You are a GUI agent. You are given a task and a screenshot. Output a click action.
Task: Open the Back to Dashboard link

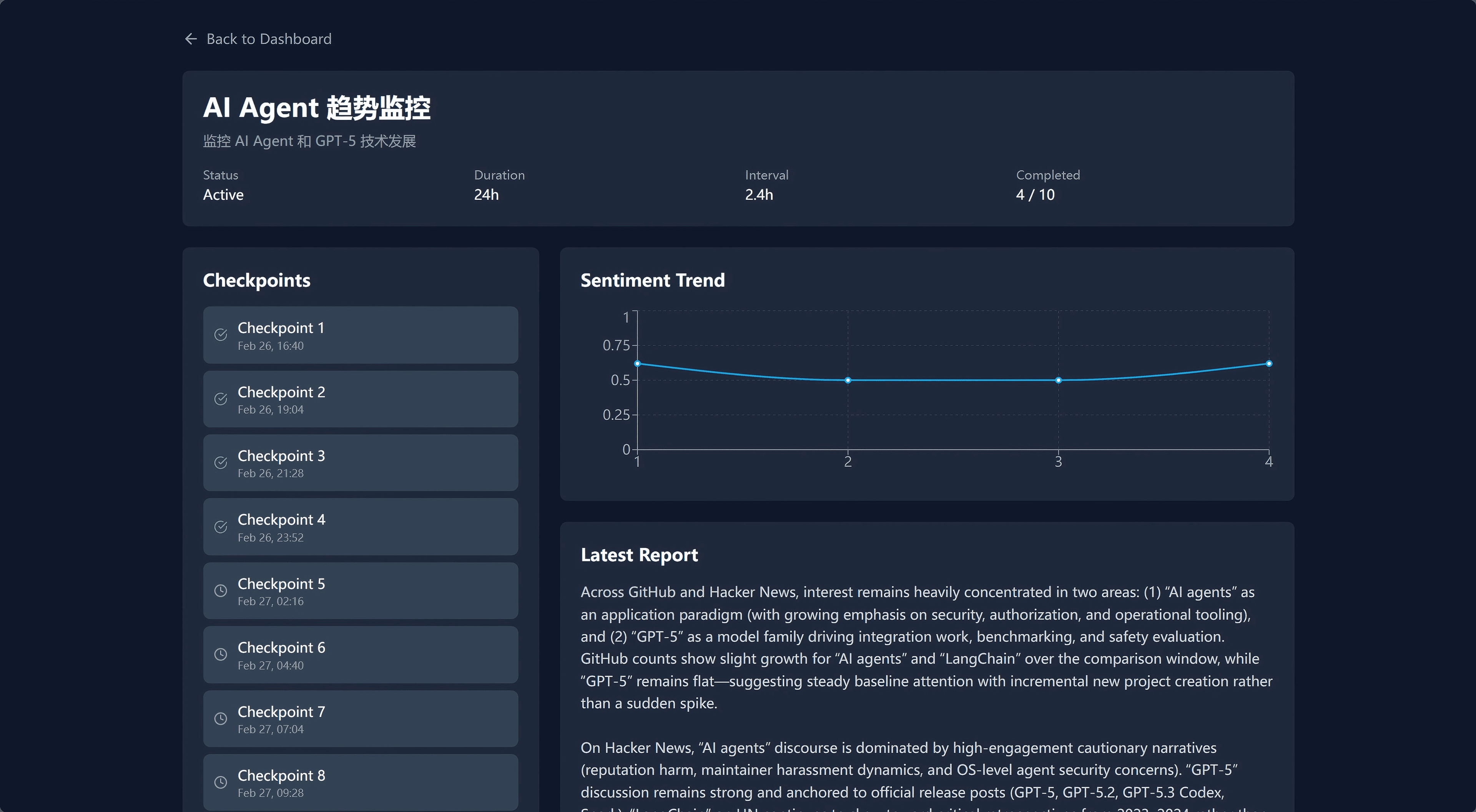[x=269, y=39]
